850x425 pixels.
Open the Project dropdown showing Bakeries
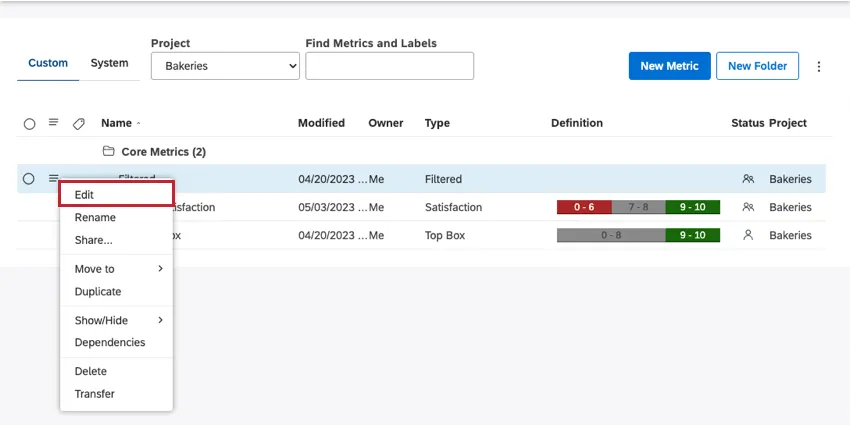point(225,66)
